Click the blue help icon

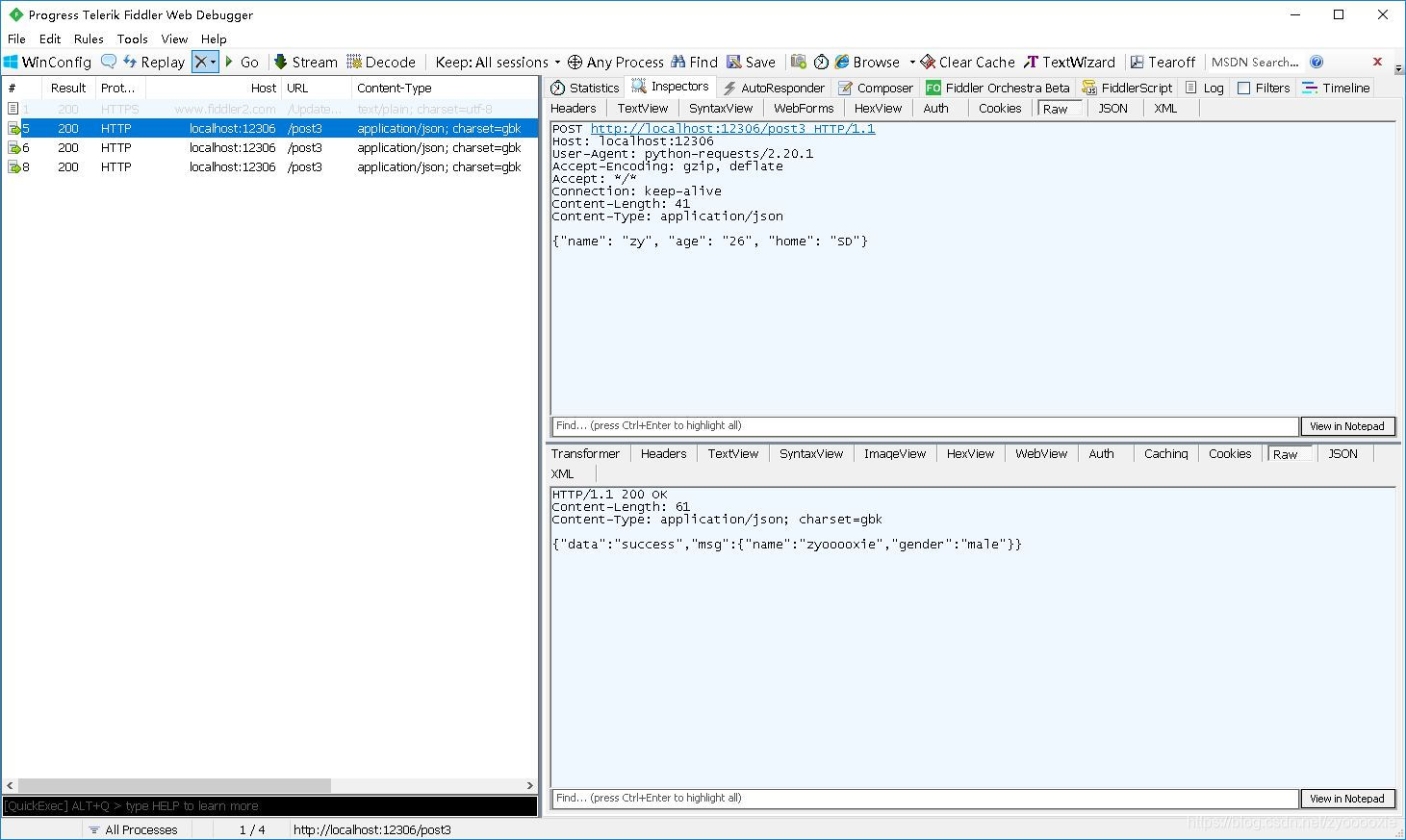[1317, 62]
